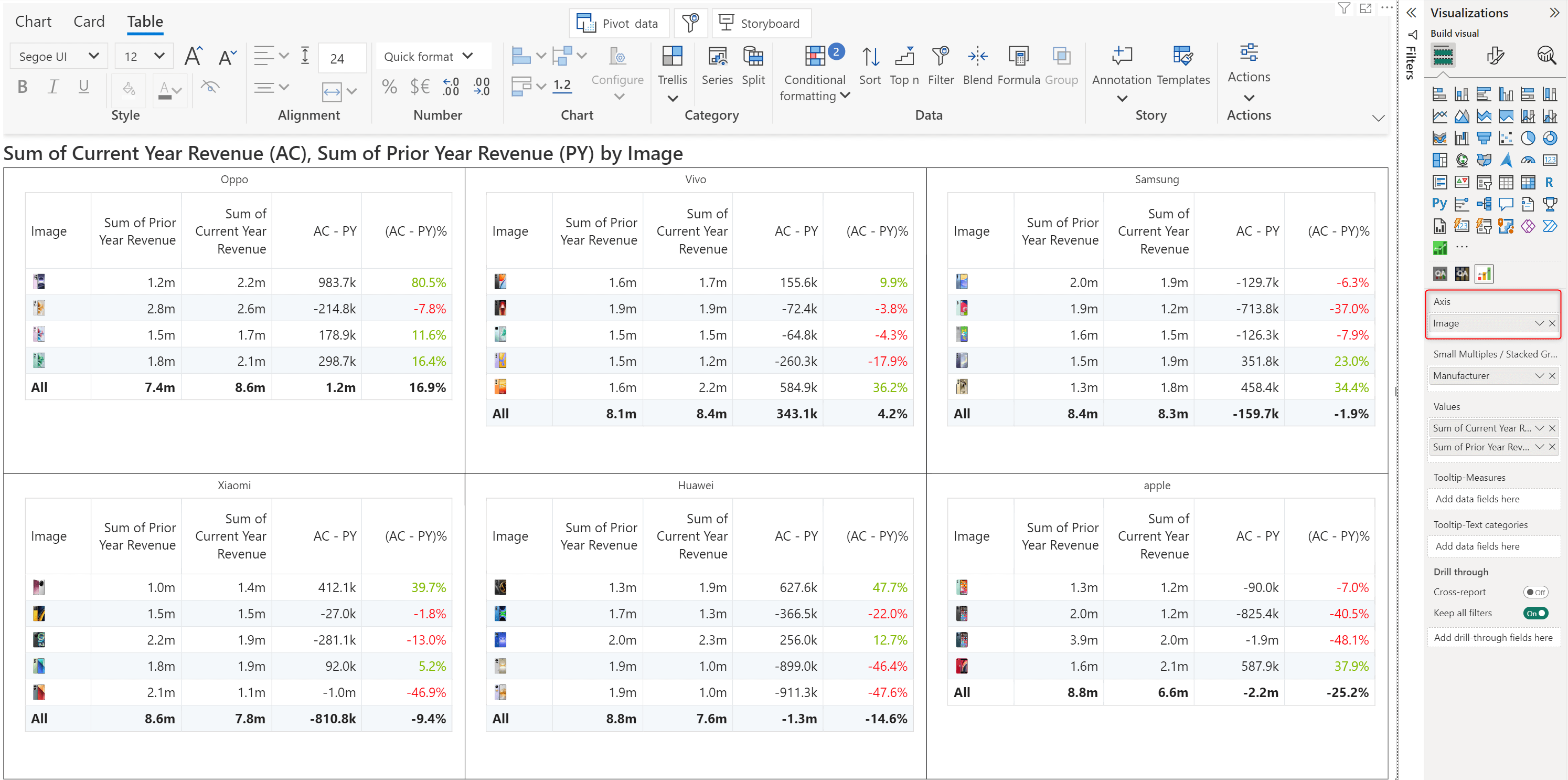Screen dimensions: 1568x780
Task: Open the Segoe UI font dropdown
Action: 58,56
